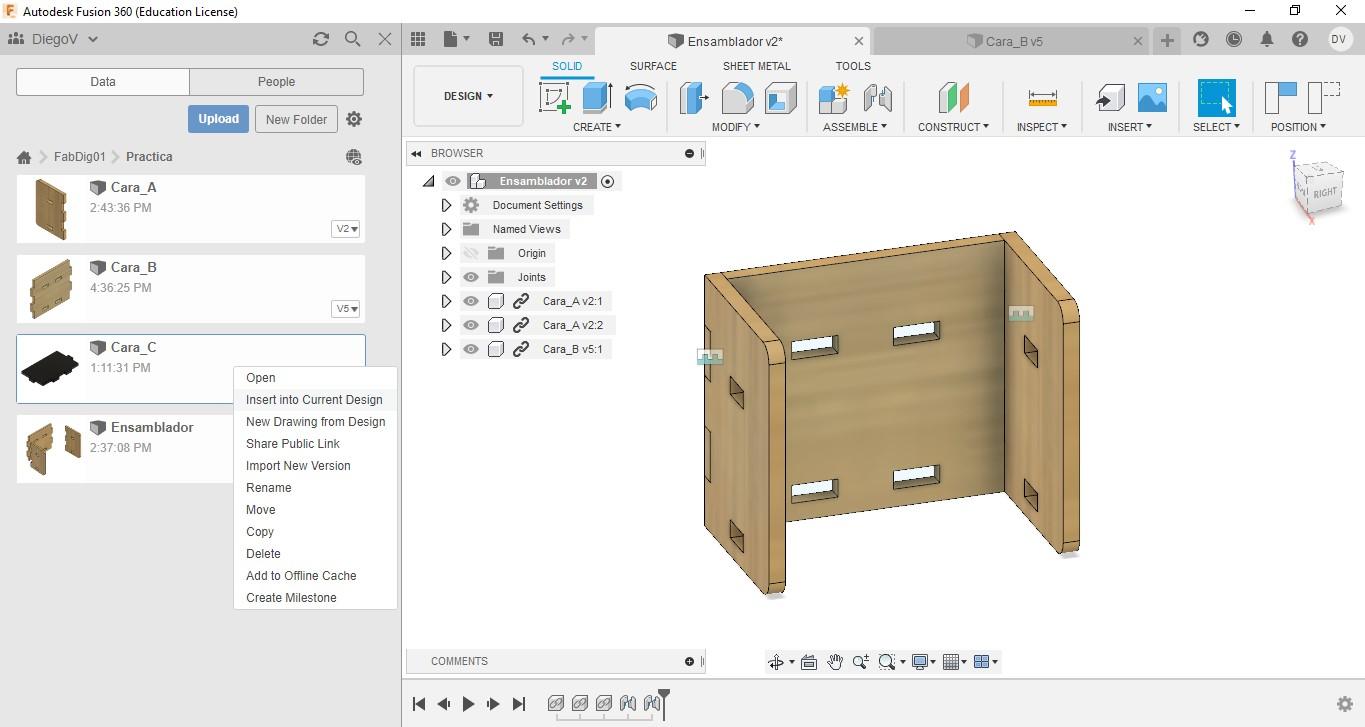Image resolution: width=1365 pixels, height=727 pixels.
Task: Hide the Cara_A v2:2 component
Action: pos(471,325)
